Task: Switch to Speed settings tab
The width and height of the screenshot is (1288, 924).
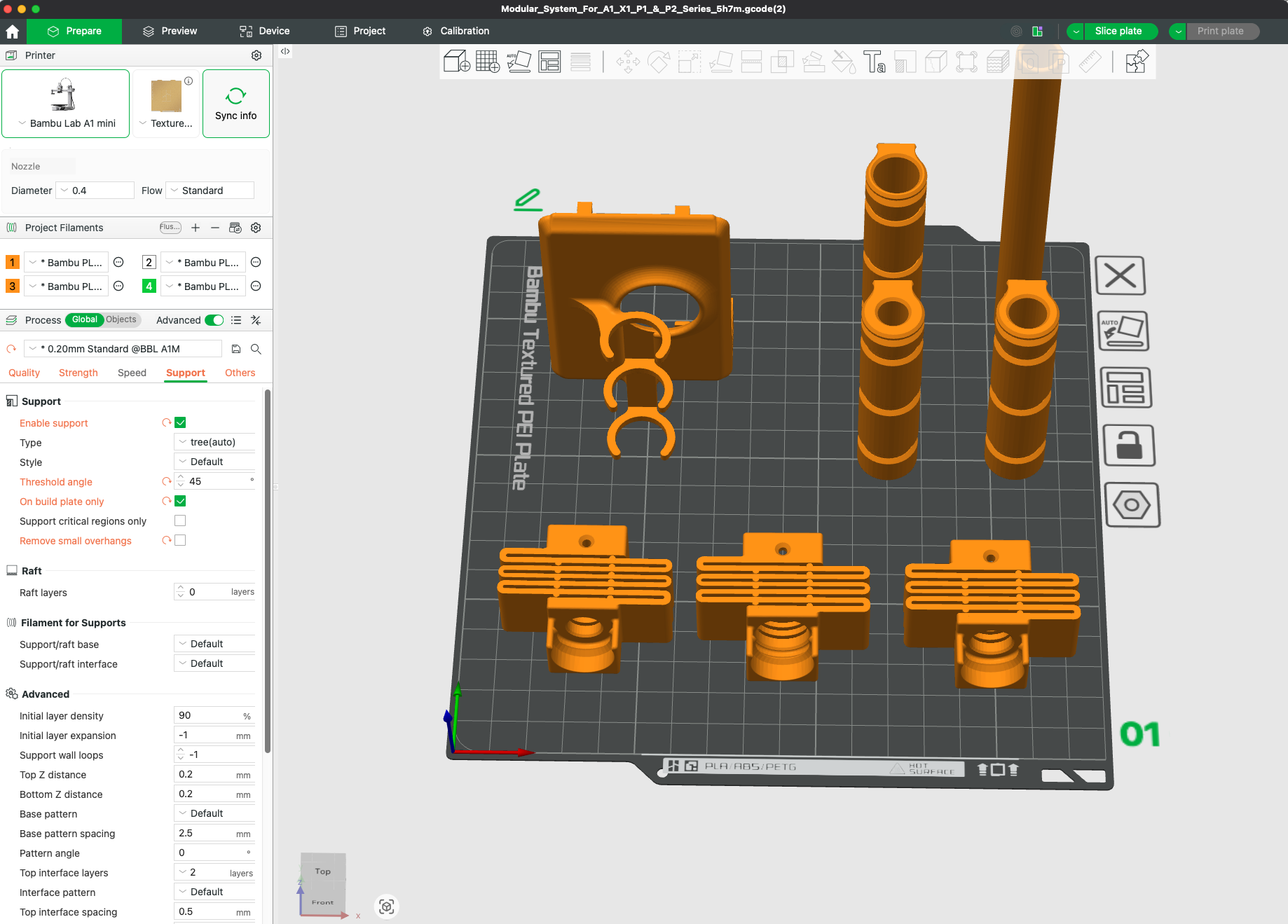Action: pos(132,373)
